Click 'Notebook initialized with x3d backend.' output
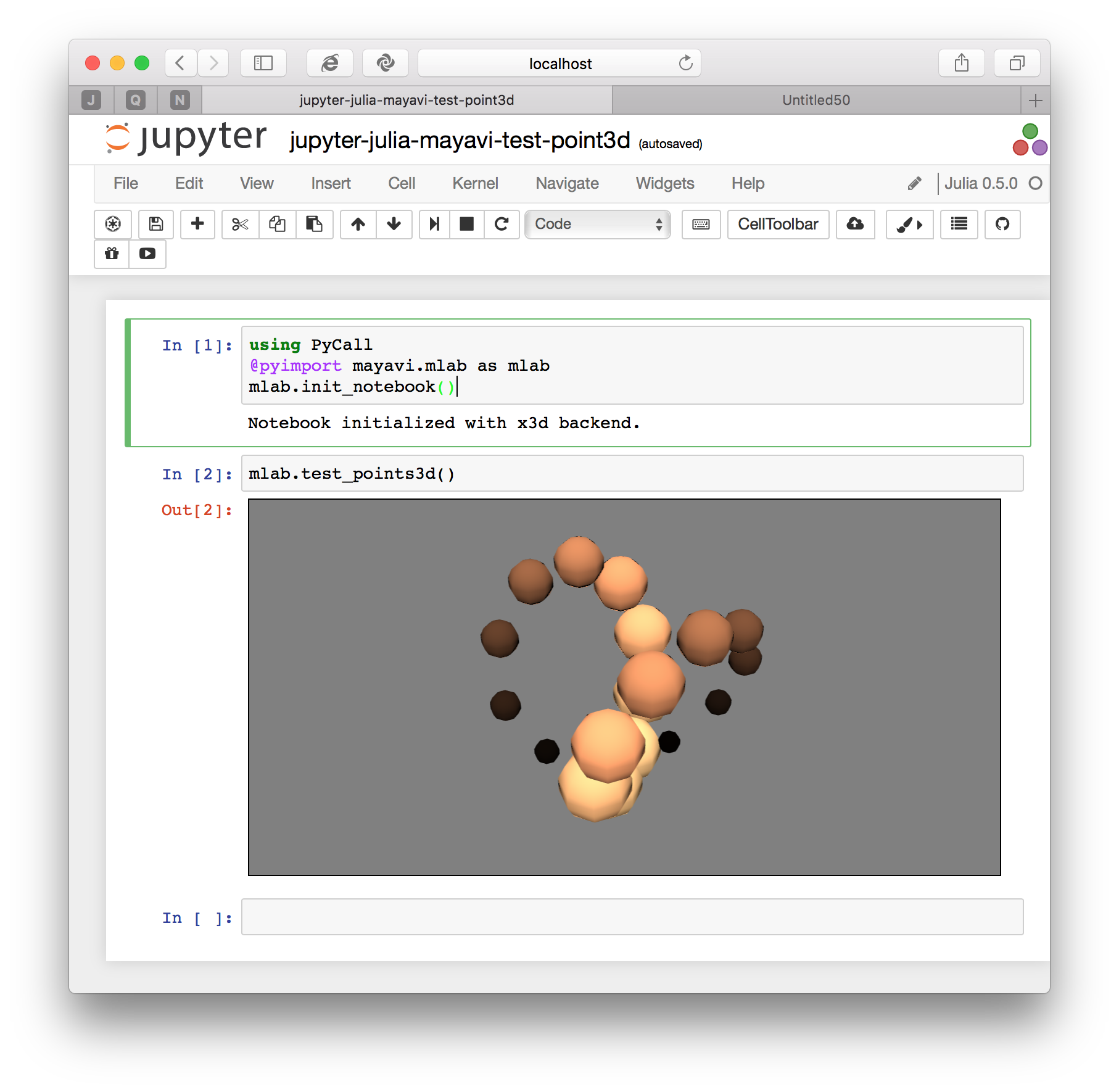Image resolution: width=1119 pixels, height=1092 pixels. [444, 423]
